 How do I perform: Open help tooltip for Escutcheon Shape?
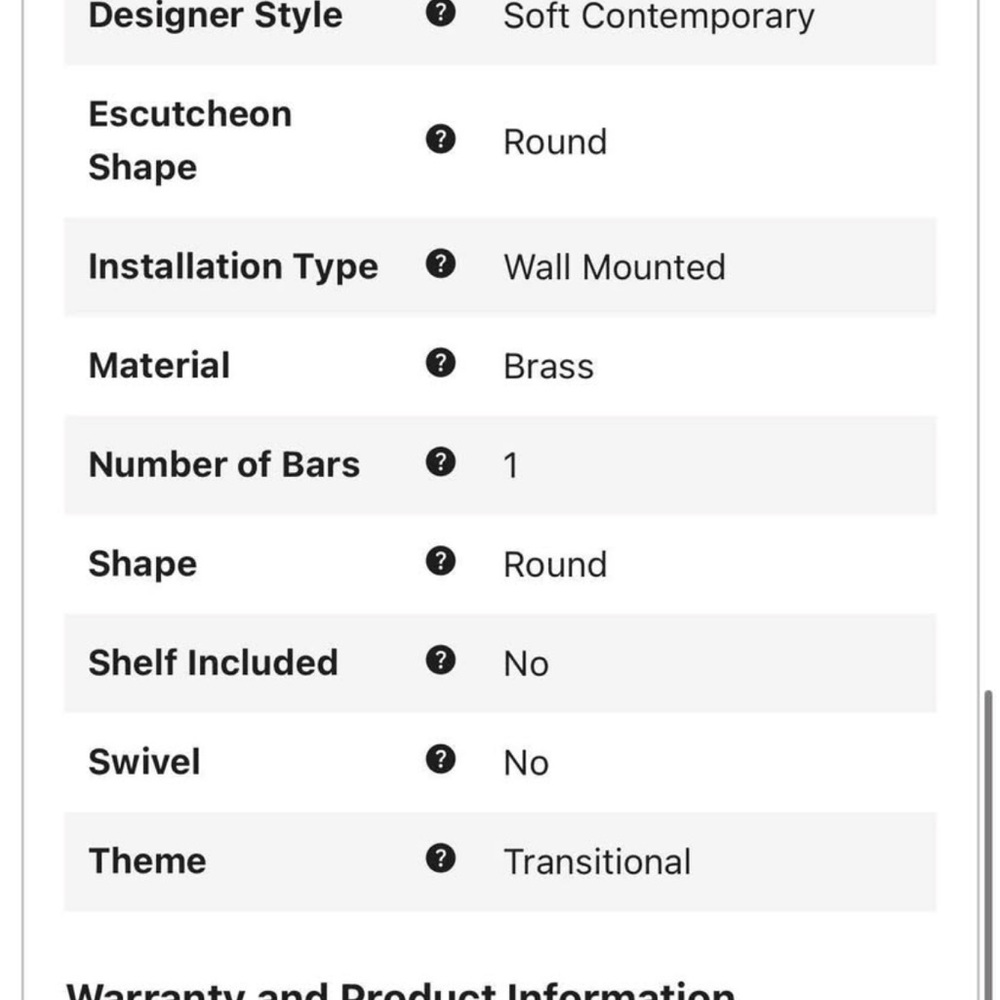440,139
